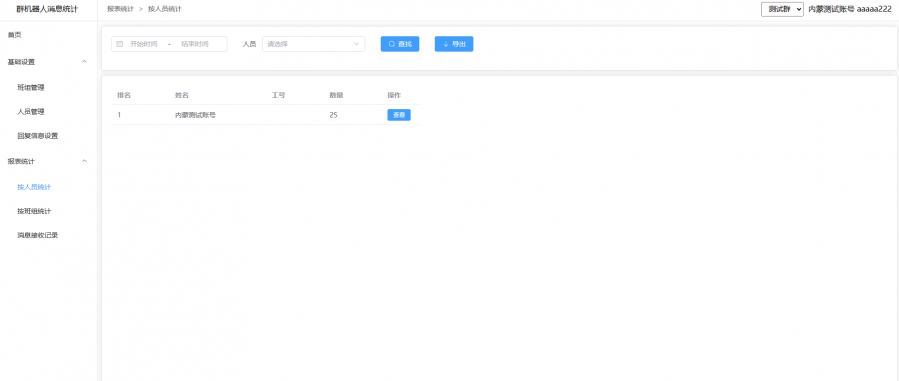Collapse the 报表统计 menu group

[48, 161]
